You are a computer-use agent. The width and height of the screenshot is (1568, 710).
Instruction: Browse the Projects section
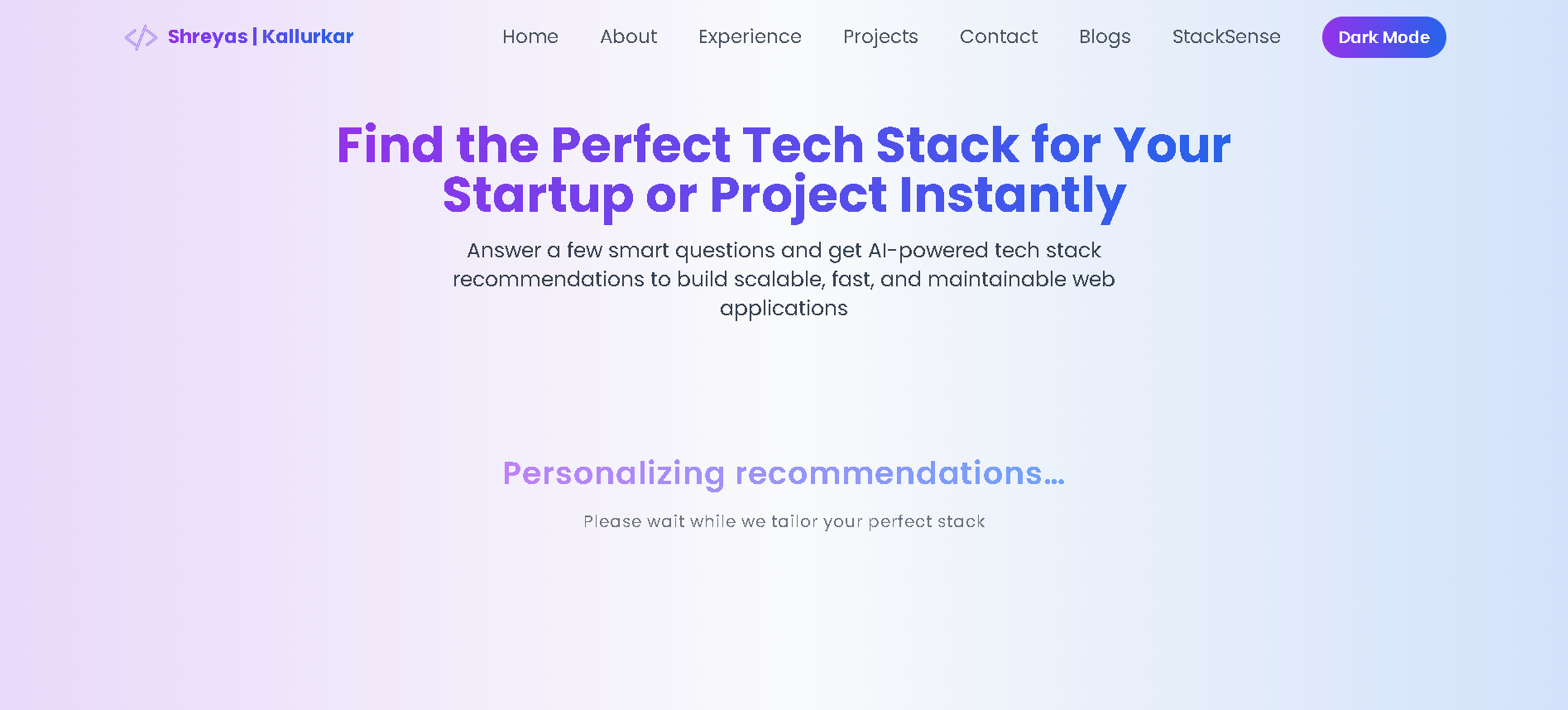(x=880, y=36)
